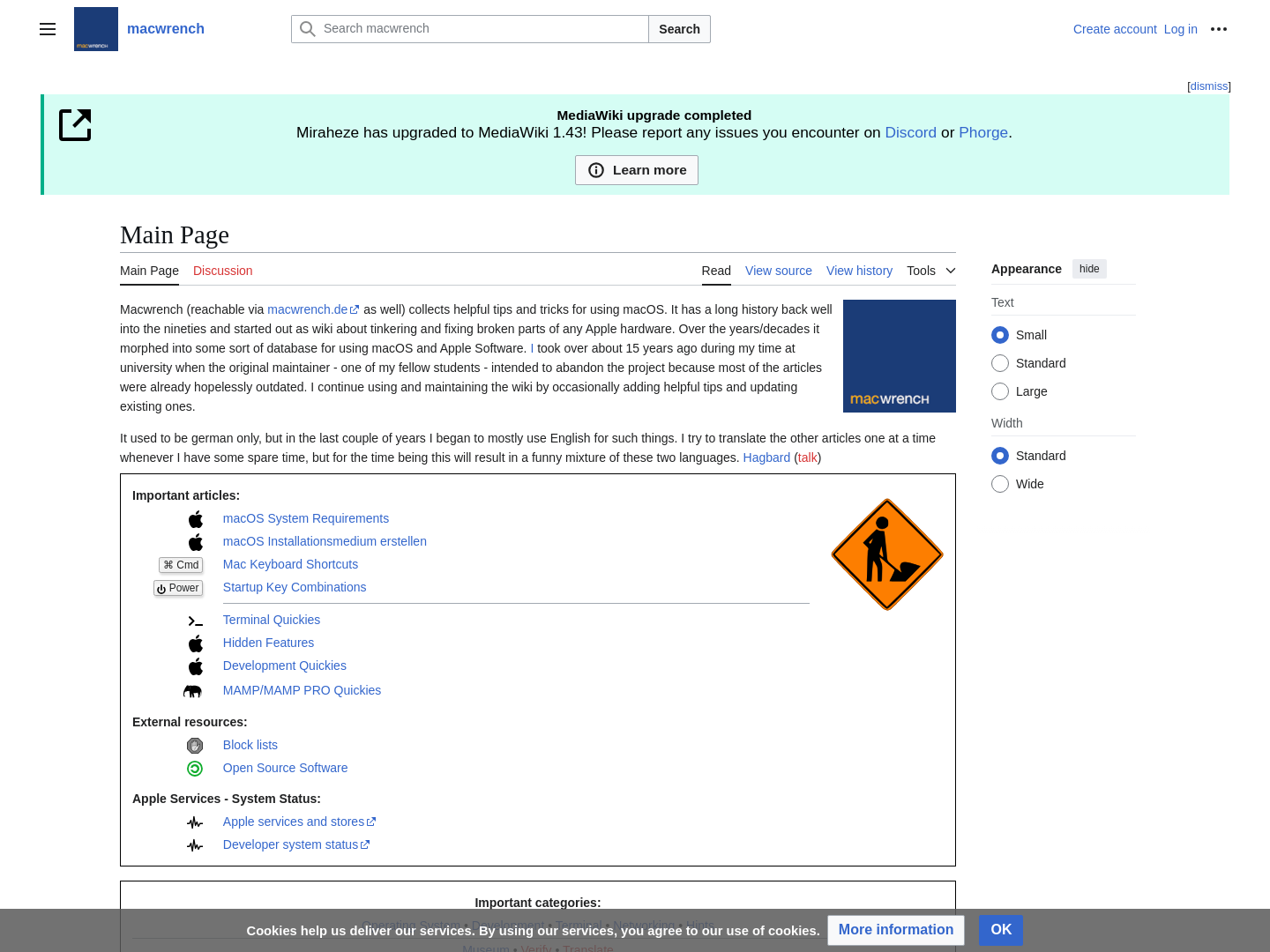Click the Power key icon beside Startup Key Combinations
The height and width of the screenshot is (952, 1270).
(x=178, y=588)
